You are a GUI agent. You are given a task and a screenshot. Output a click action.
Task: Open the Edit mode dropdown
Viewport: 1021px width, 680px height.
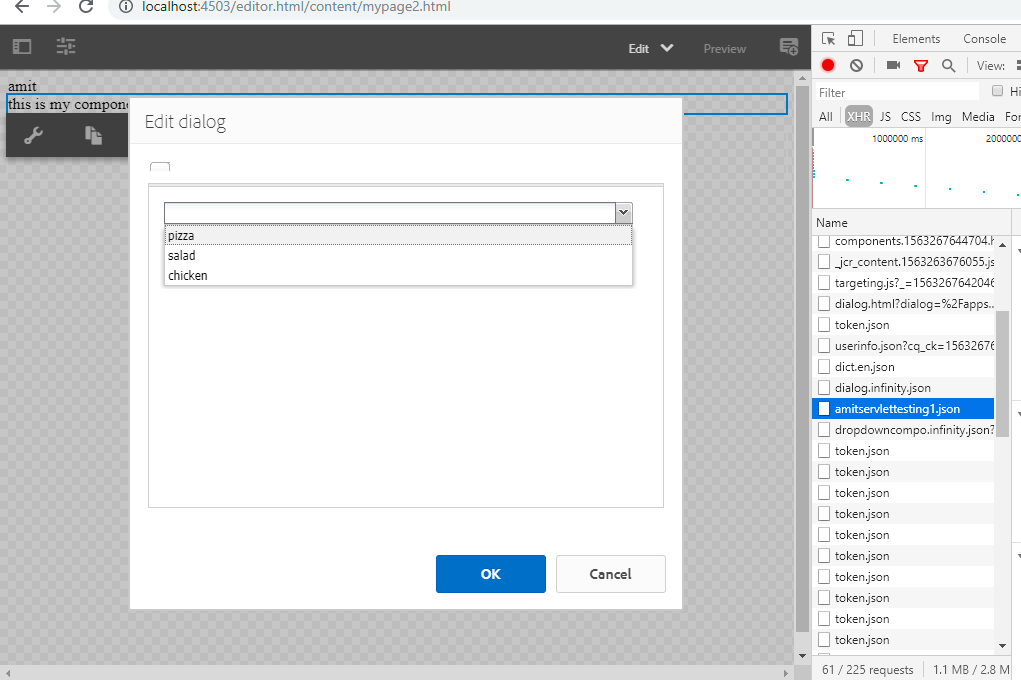pyautogui.click(x=650, y=48)
